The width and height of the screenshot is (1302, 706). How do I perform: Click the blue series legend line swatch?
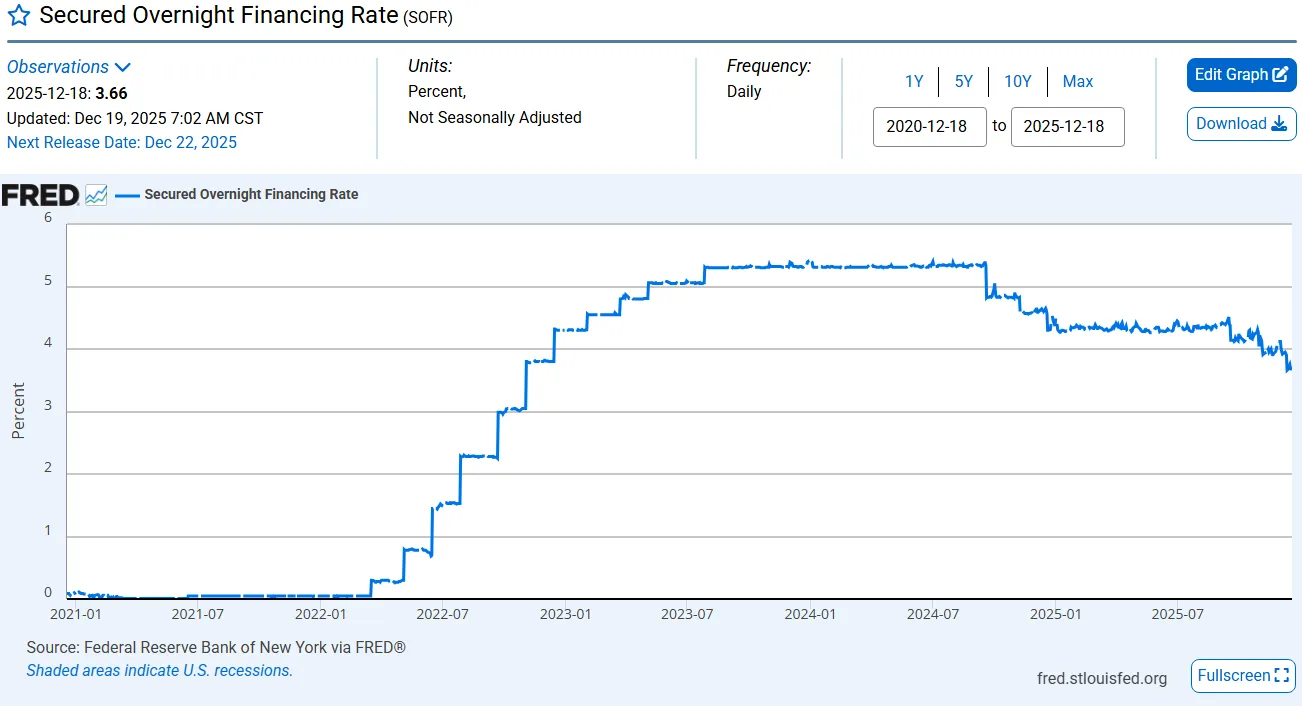(127, 195)
